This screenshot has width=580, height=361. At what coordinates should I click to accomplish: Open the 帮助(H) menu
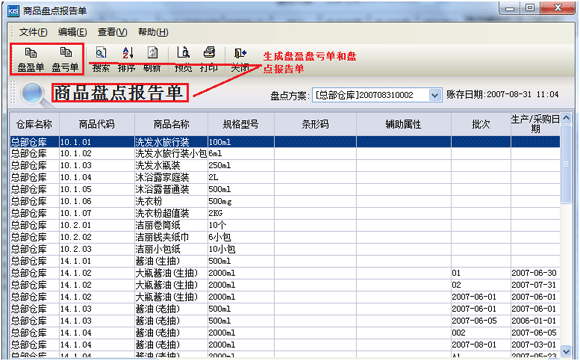153,32
